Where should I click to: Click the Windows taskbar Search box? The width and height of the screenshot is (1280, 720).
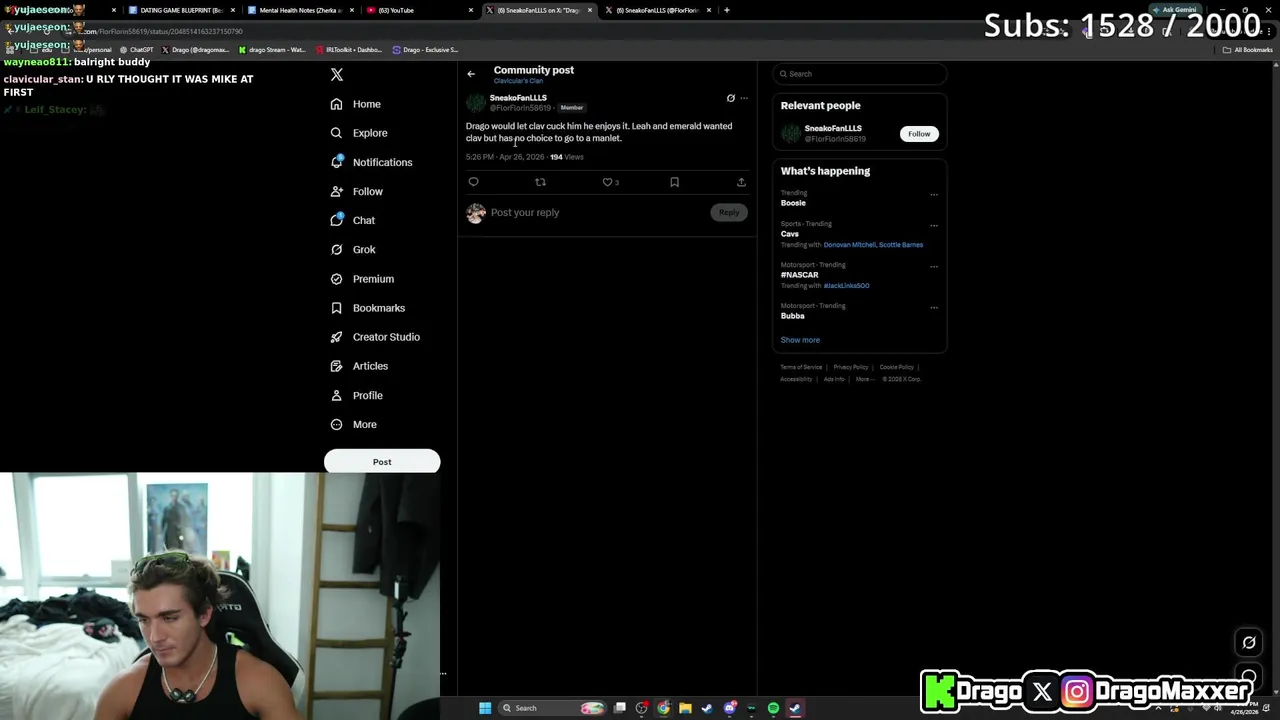point(552,708)
